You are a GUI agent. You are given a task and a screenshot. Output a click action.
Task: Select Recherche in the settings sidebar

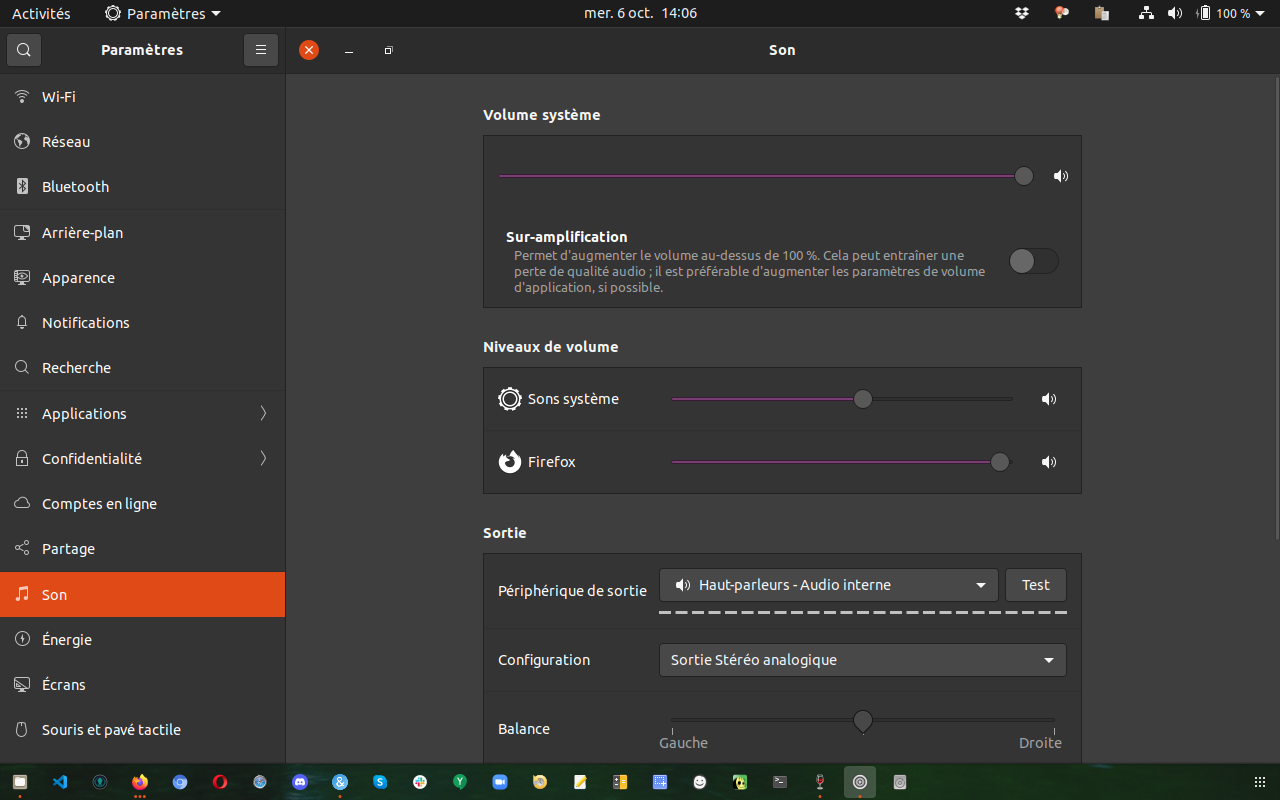(x=142, y=368)
